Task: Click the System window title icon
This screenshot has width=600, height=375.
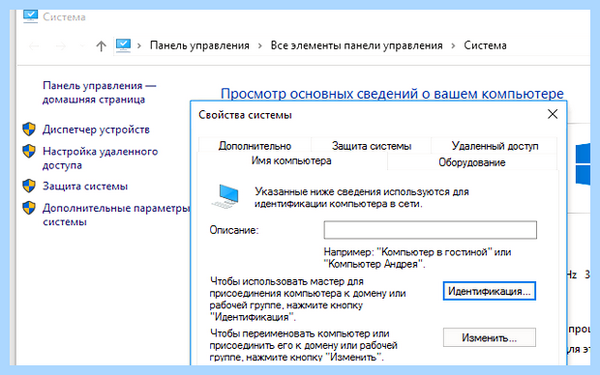Action: pyautogui.click(x=30, y=16)
